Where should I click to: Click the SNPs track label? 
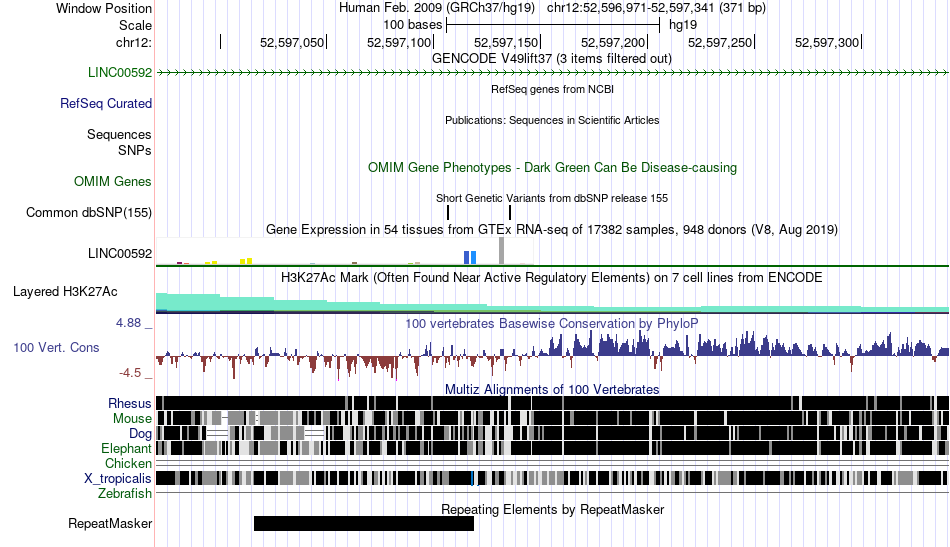pyautogui.click(x=135, y=150)
